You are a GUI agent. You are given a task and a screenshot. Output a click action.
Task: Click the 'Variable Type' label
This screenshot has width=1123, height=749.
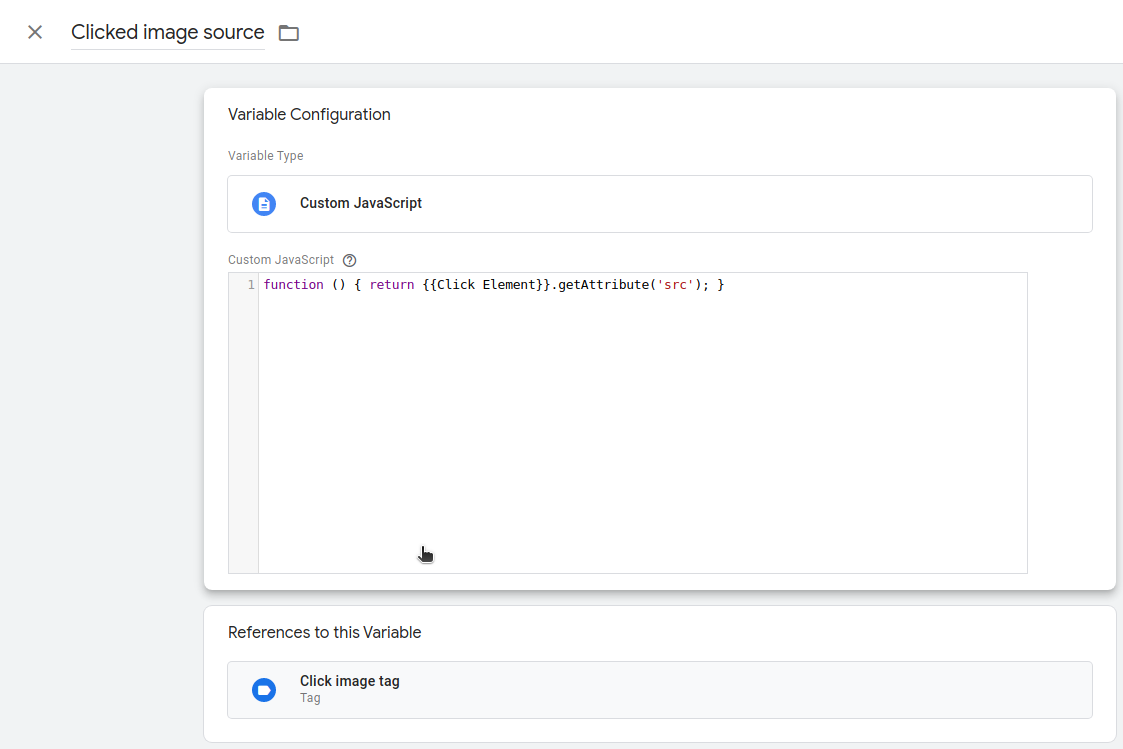pyautogui.click(x=265, y=156)
